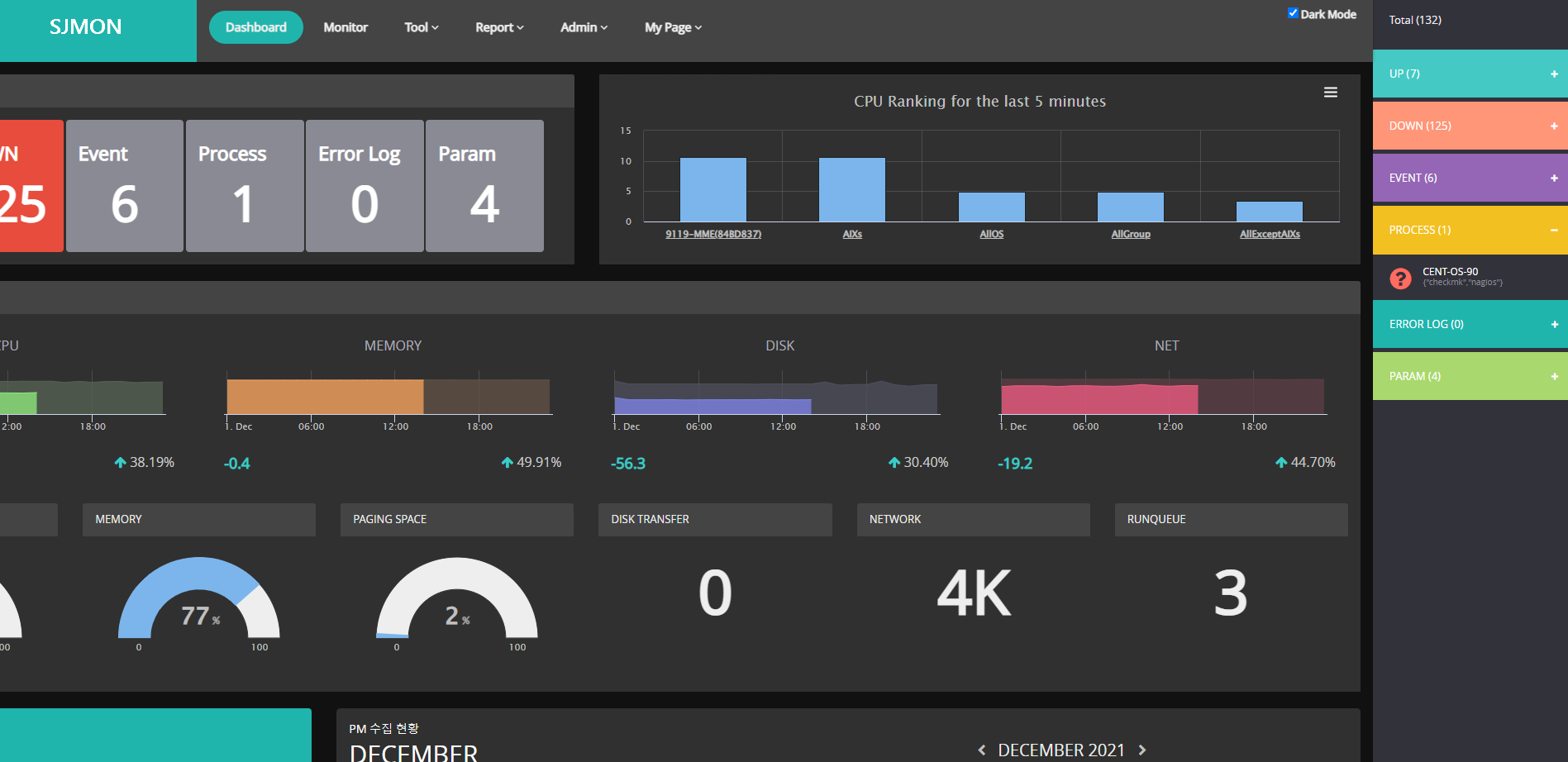Screen dimensions: 1568x762
Task: Click the Event card showing 6
Action: pyautogui.click(x=124, y=186)
